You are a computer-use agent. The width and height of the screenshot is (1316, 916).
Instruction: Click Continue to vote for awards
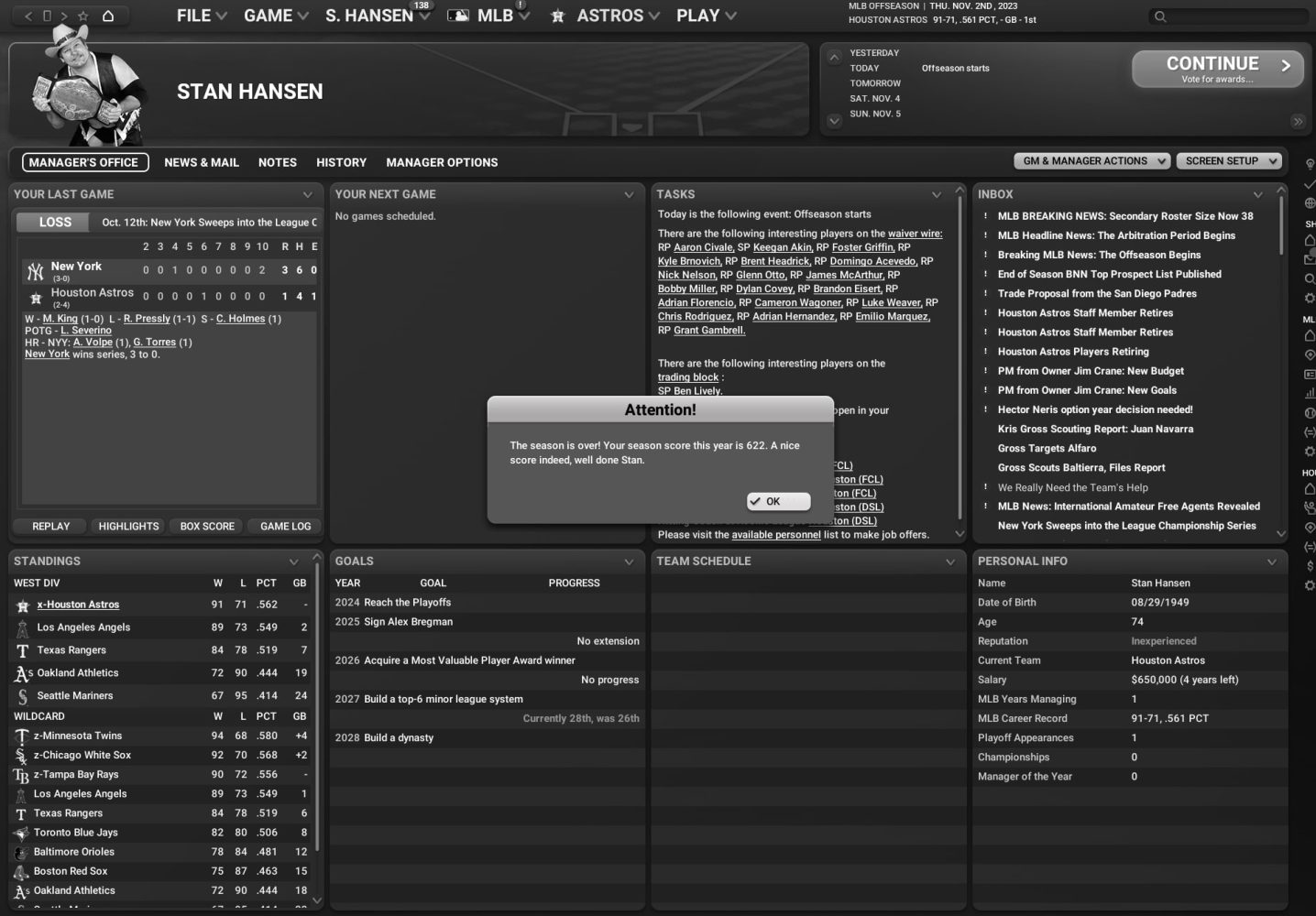pyautogui.click(x=1217, y=69)
